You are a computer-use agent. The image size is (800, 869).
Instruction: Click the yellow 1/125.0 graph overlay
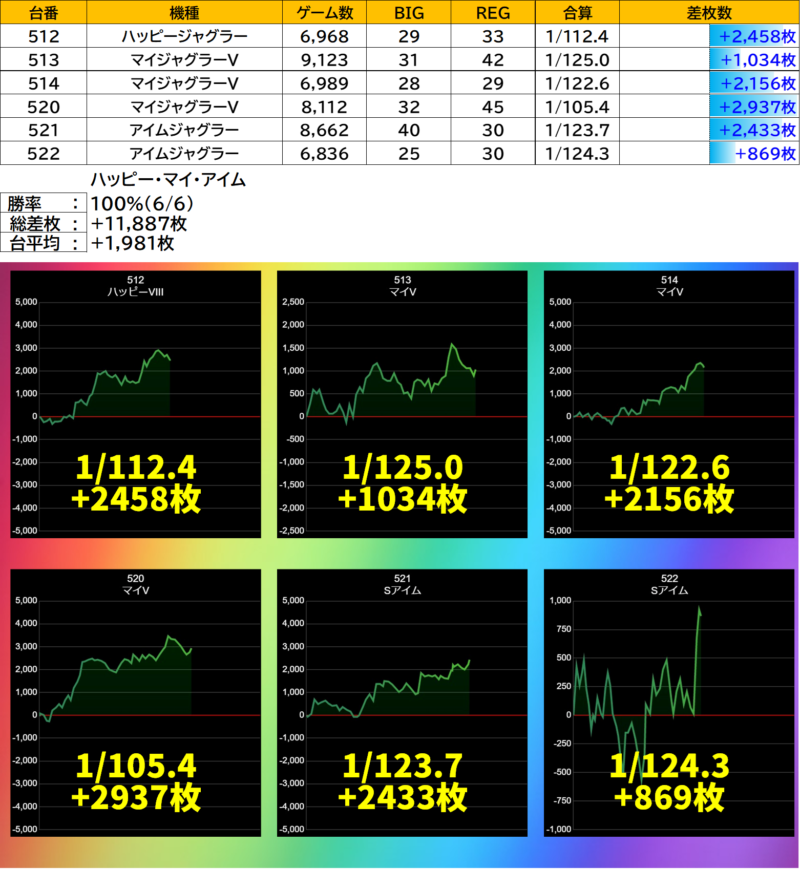click(402, 467)
